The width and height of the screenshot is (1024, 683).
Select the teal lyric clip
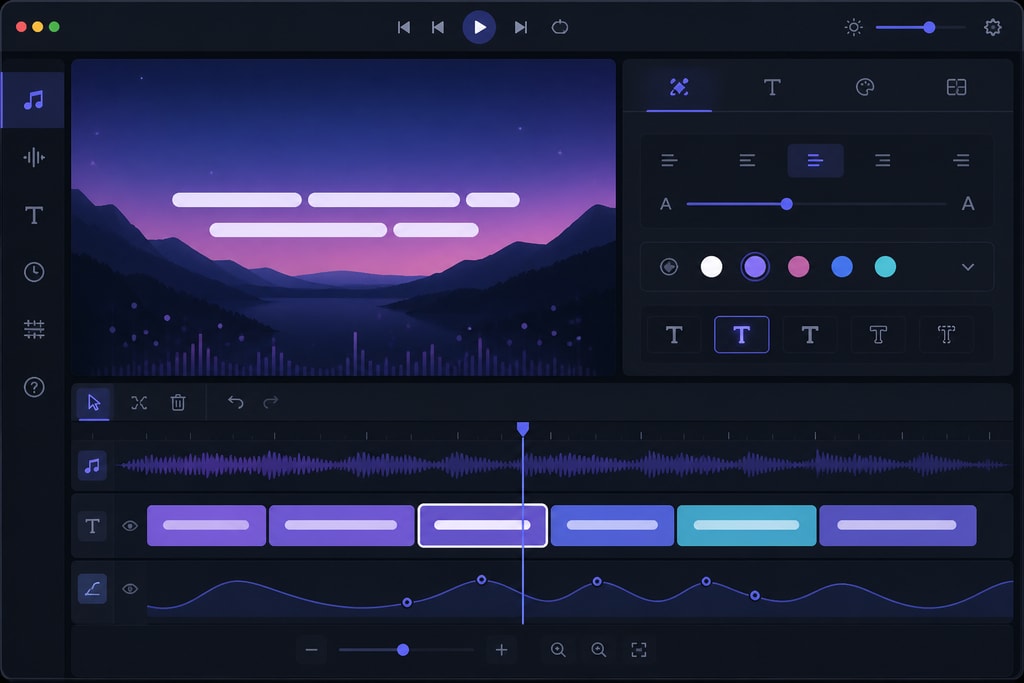[x=746, y=525]
